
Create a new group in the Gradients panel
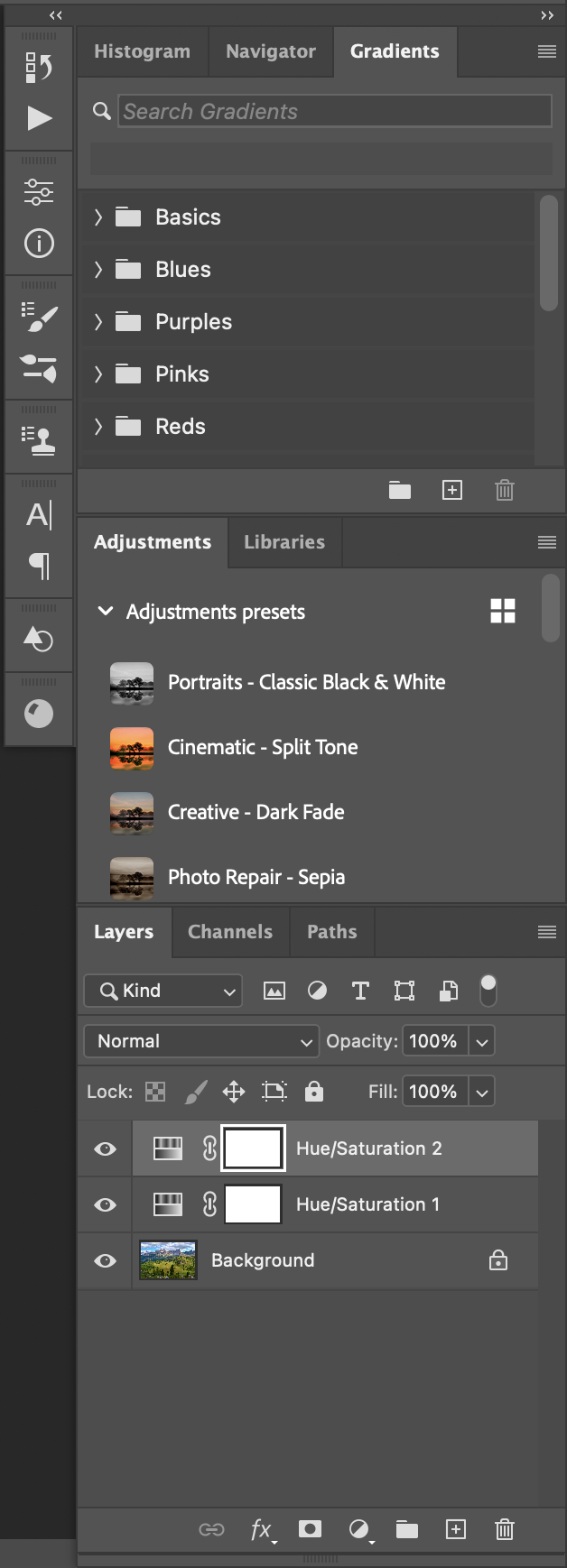(400, 491)
